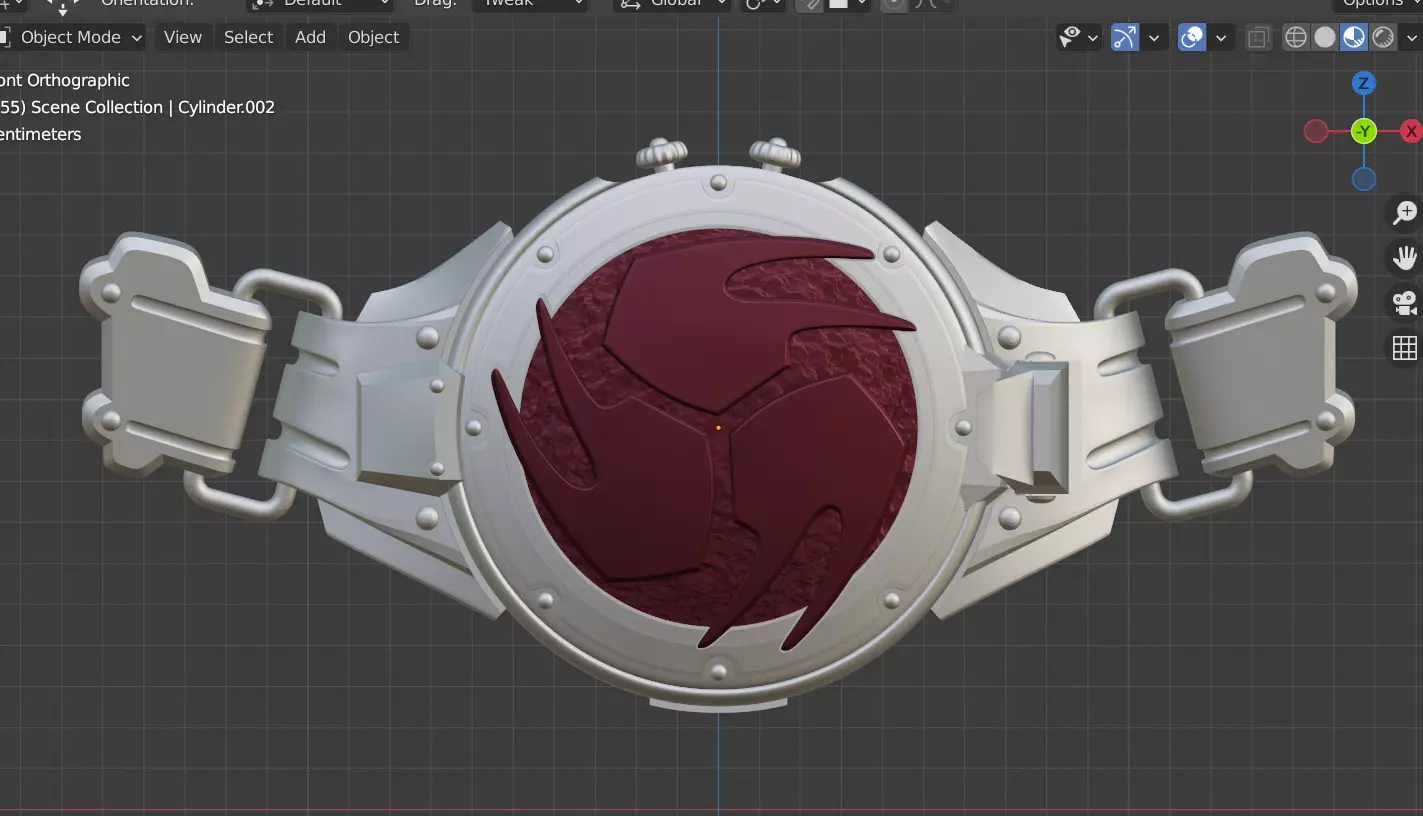The width and height of the screenshot is (1423, 816).
Task: Toggle viewport overlays on or off
Action: [x=1192, y=38]
